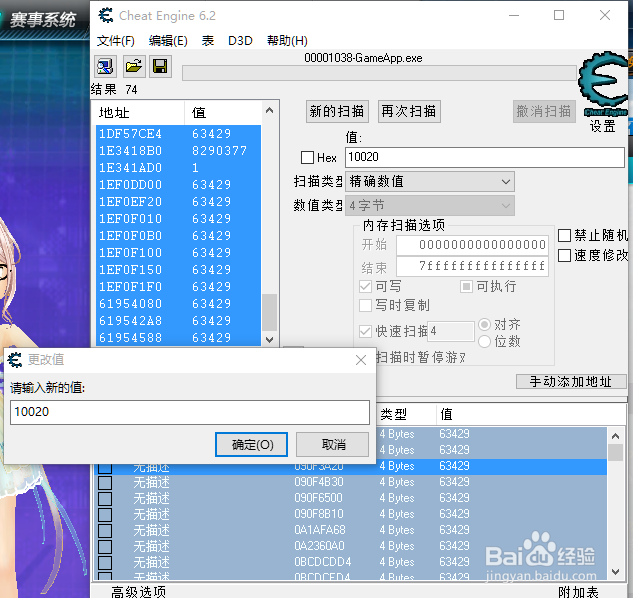The image size is (633, 598).
Task: Select result address 1E3418B0
Action: (130, 151)
